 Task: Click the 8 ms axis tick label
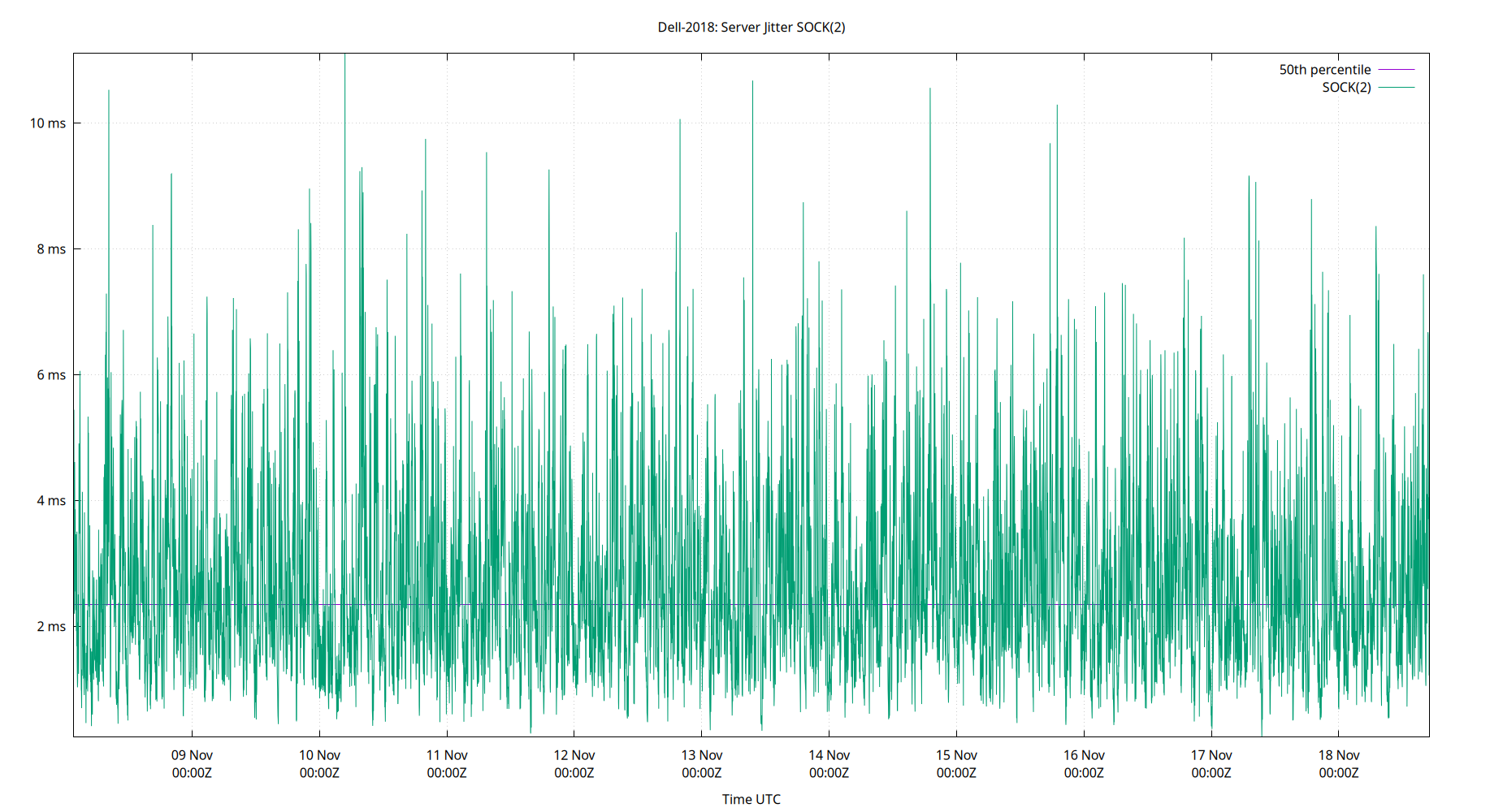(52, 249)
